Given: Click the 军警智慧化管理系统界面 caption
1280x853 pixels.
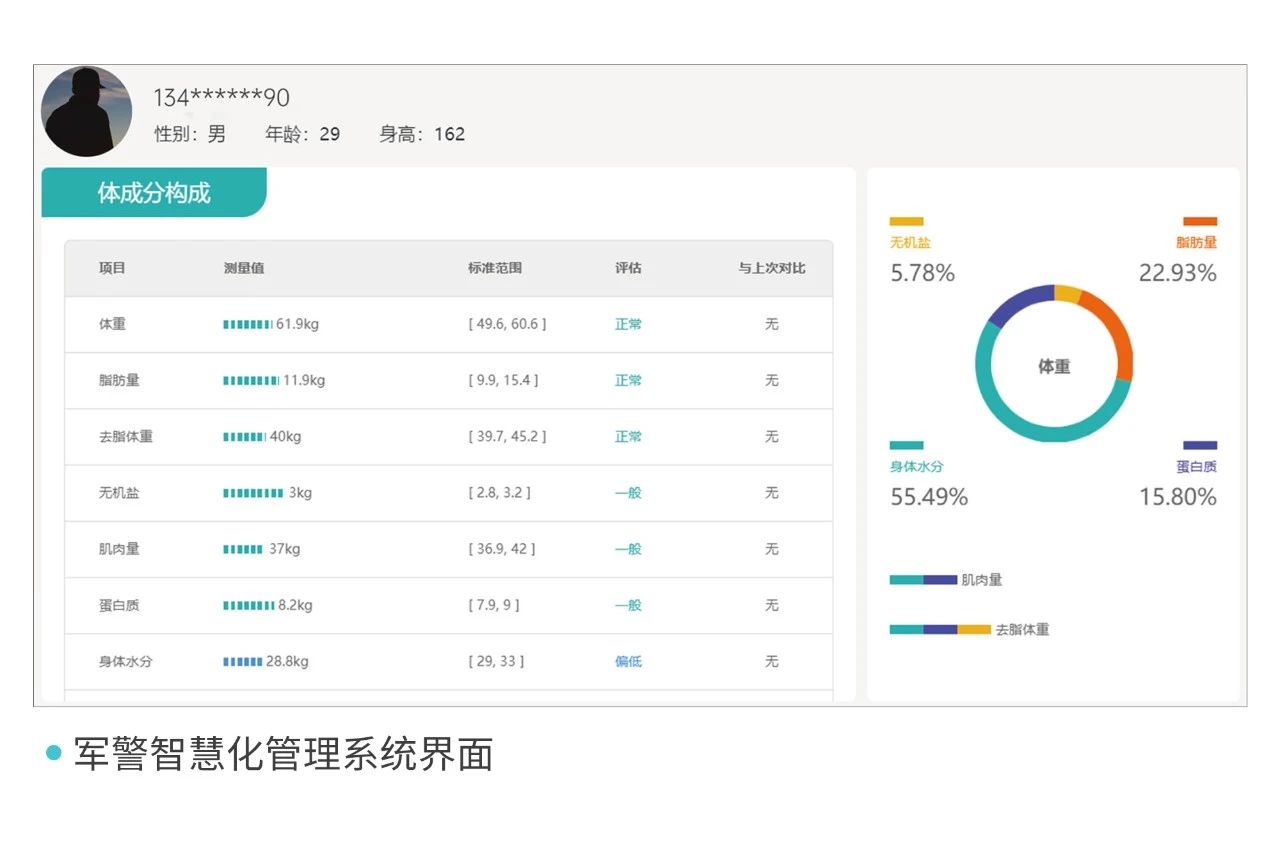Looking at the screenshot, I should tap(284, 754).
